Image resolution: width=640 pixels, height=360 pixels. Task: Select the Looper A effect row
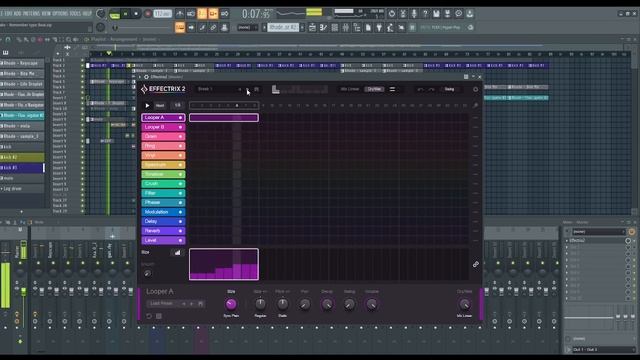[163, 118]
